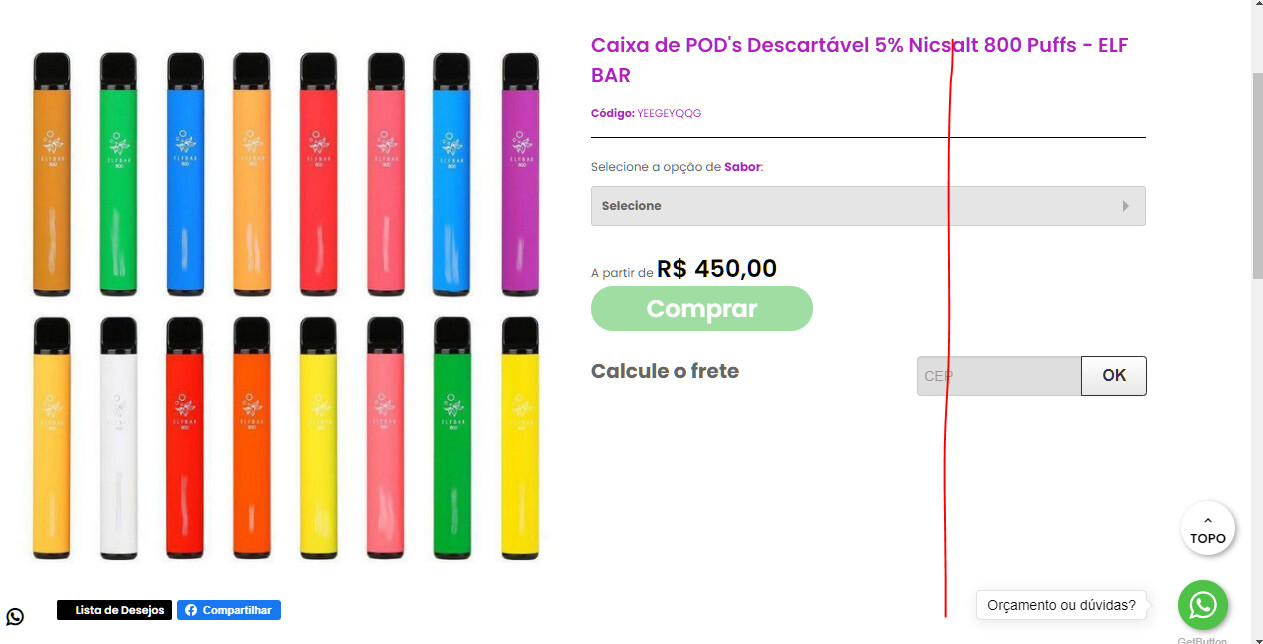Click the green Comprar button
Image resolution: width=1263 pixels, height=644 pixels.
(702, 308)
